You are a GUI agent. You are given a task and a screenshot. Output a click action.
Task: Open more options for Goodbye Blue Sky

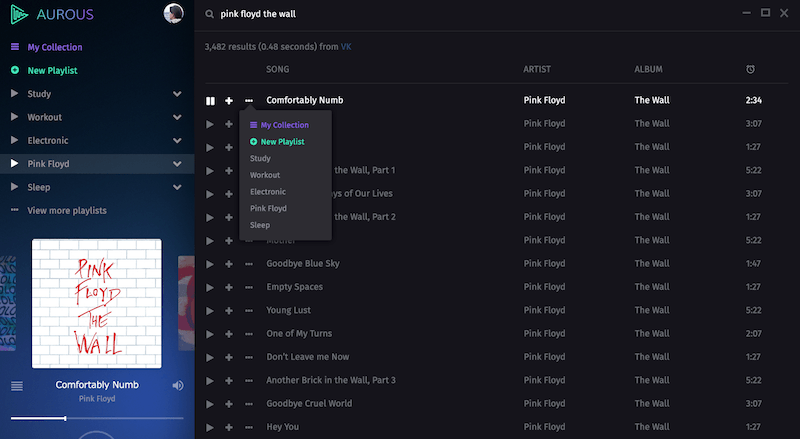tap(249, 264)
